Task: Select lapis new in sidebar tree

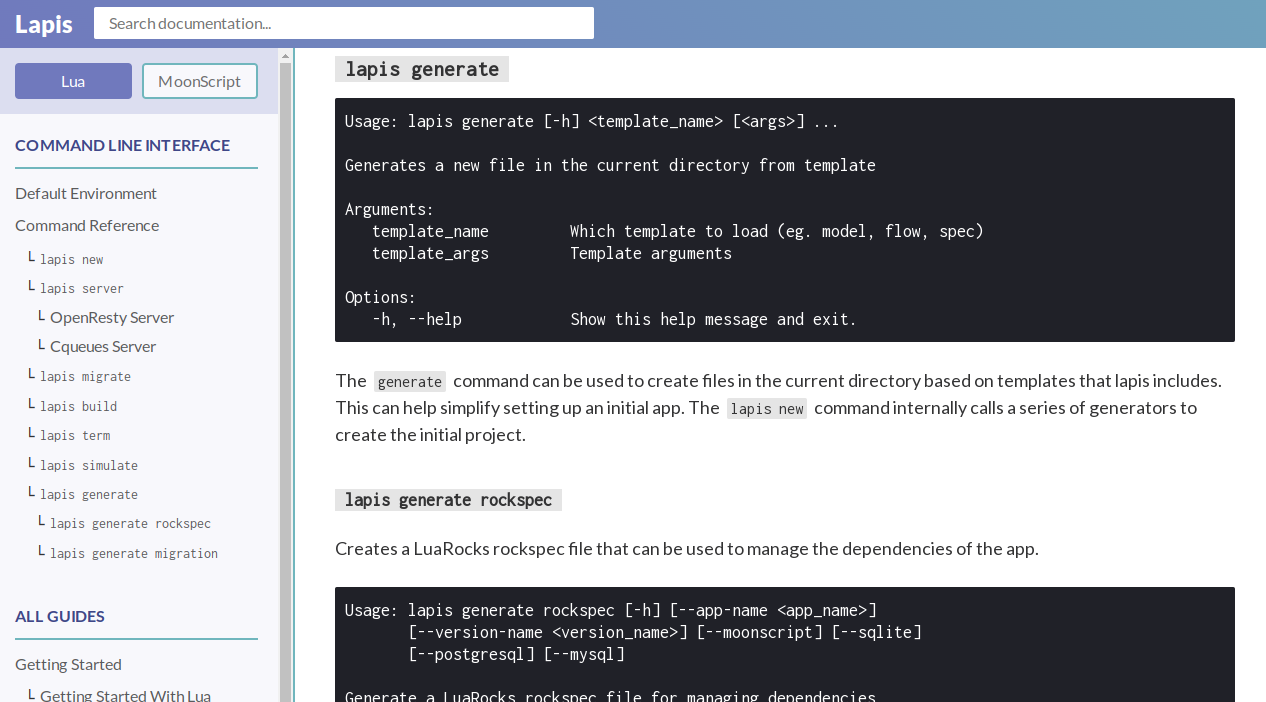Action: click(71, 259)
